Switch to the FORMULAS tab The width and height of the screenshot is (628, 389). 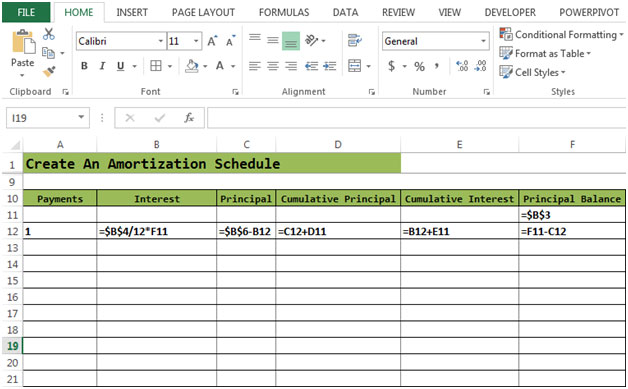[x=284, y=12]
